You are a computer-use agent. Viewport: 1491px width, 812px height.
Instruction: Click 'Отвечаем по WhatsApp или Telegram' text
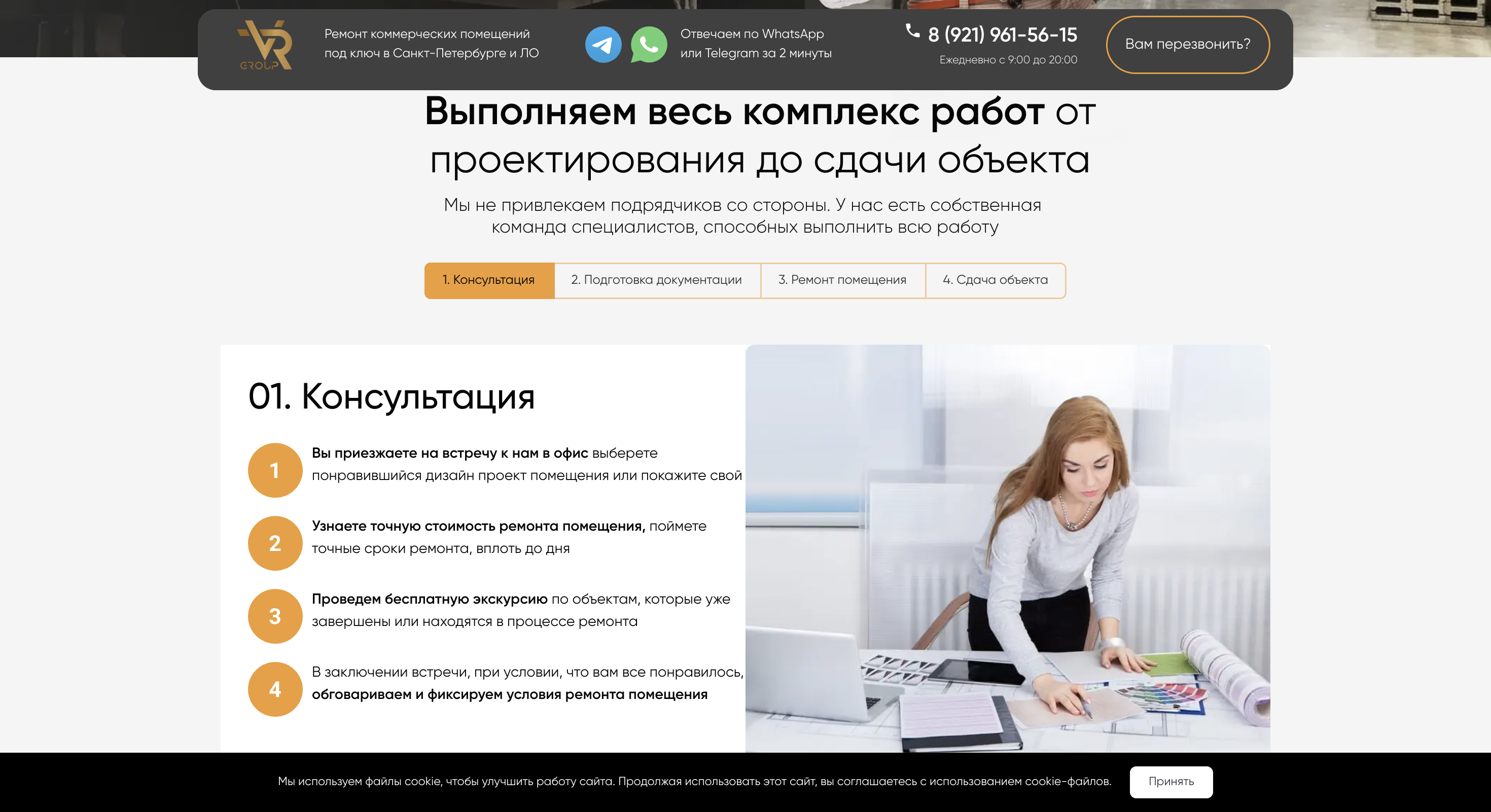[755, 44]
